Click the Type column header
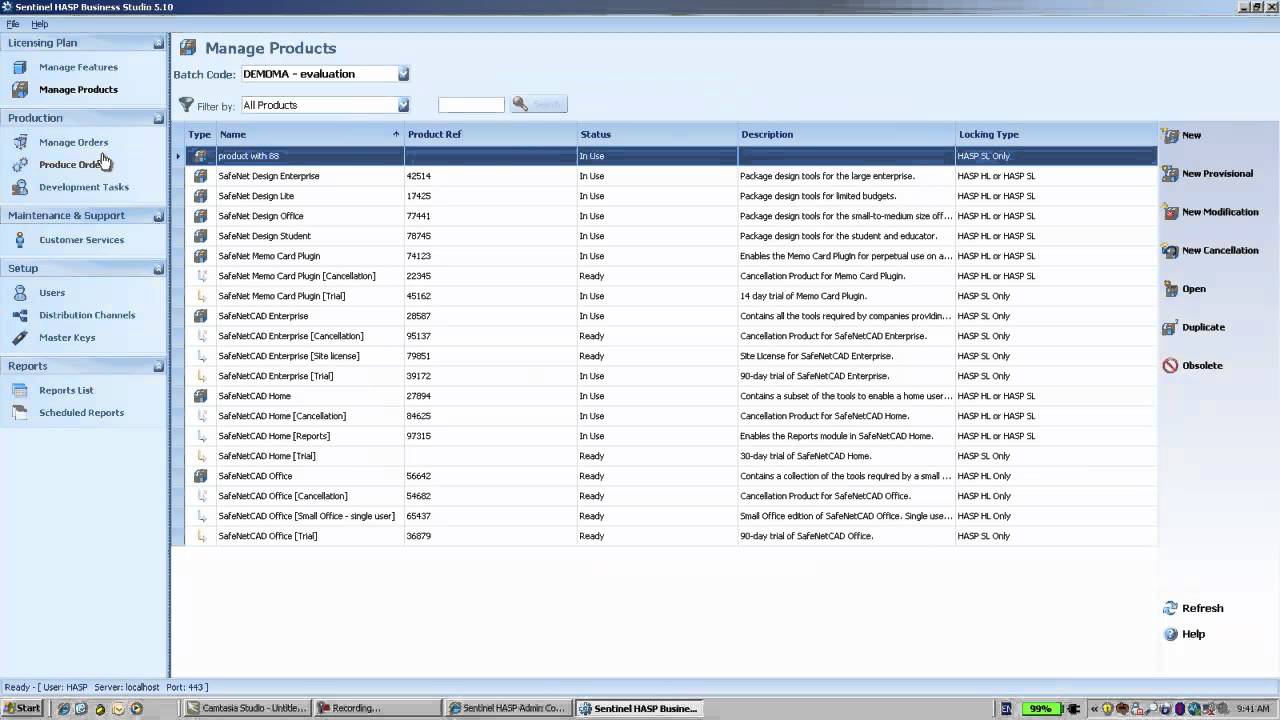 [200, 134]
